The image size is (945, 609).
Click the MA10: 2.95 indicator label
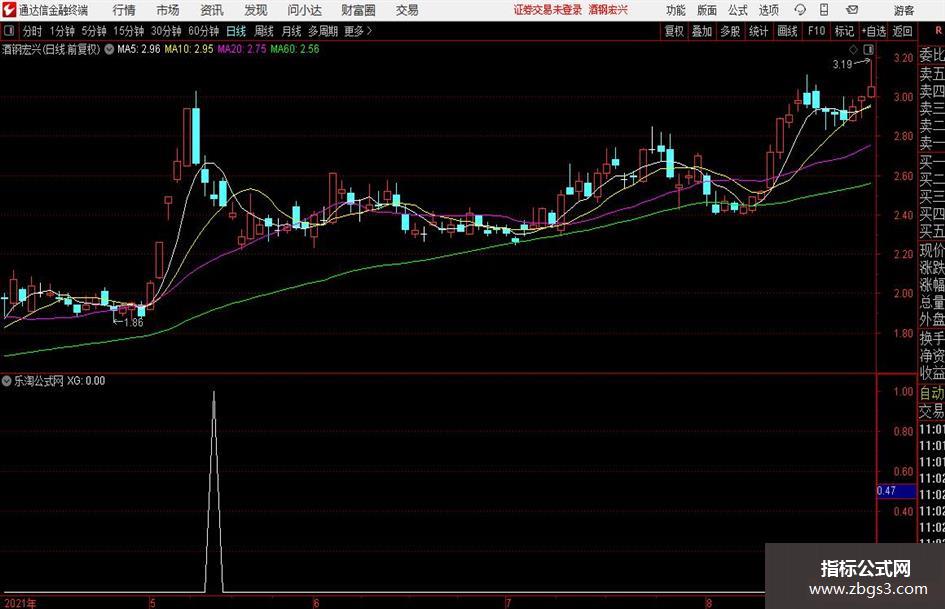[x=189, y=49]
